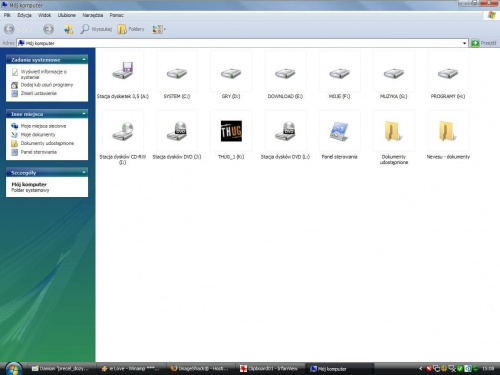
Task: Open the Nevesu - dokumenty folder
Action: tap(448, 131)
